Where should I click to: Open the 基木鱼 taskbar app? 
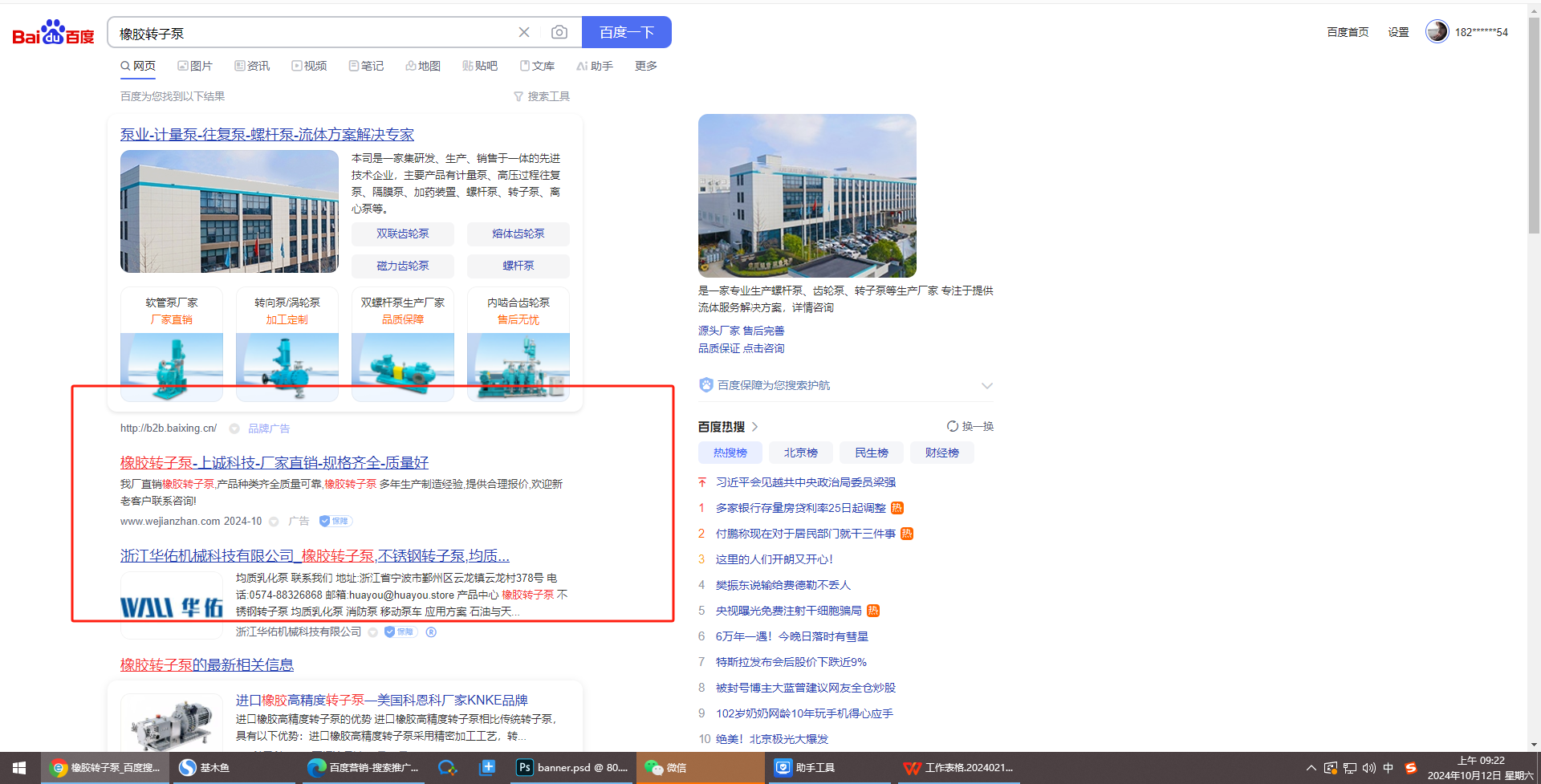[233, 768]
